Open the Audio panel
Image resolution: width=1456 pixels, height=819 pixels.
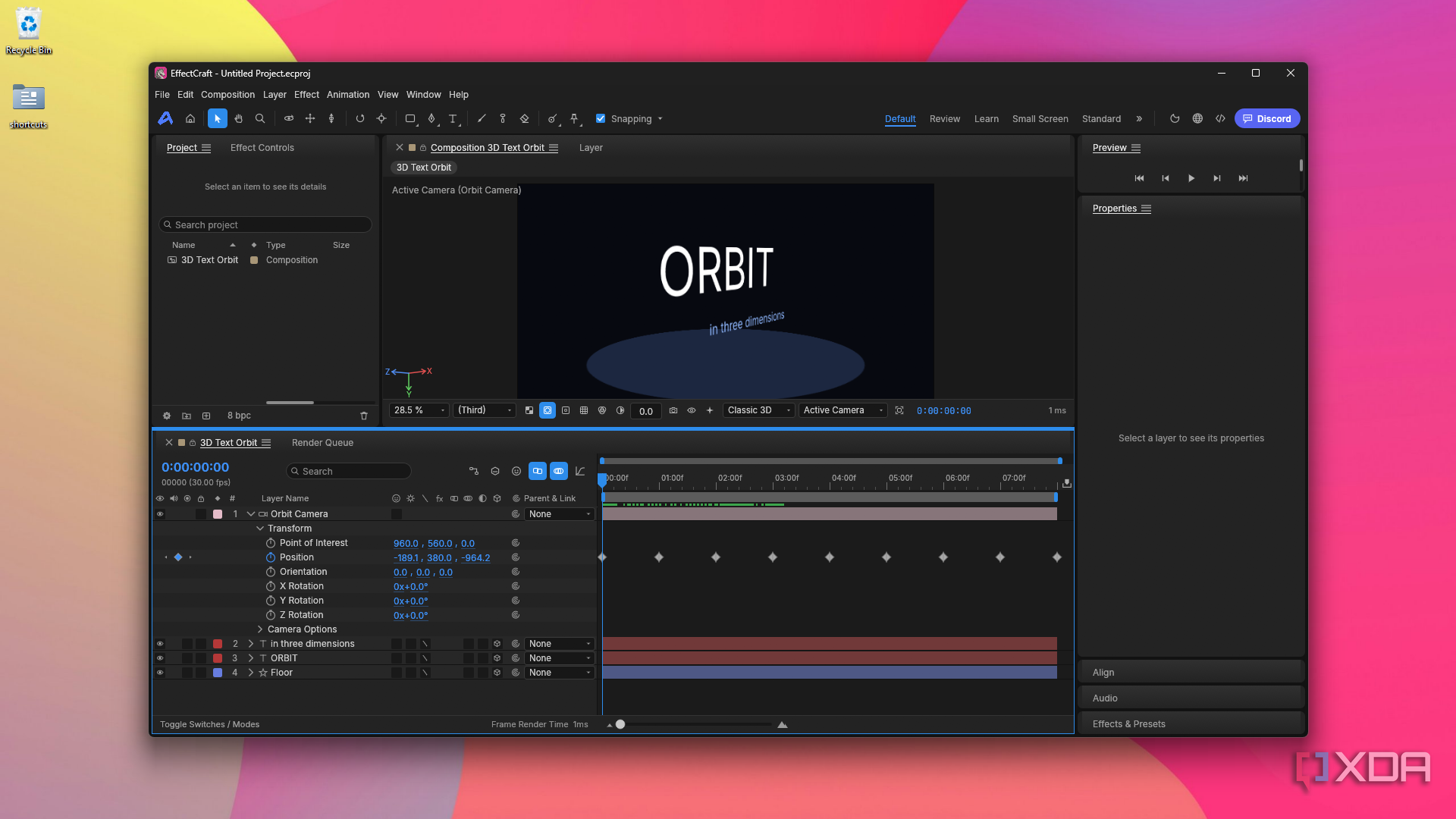(1105, 698)
